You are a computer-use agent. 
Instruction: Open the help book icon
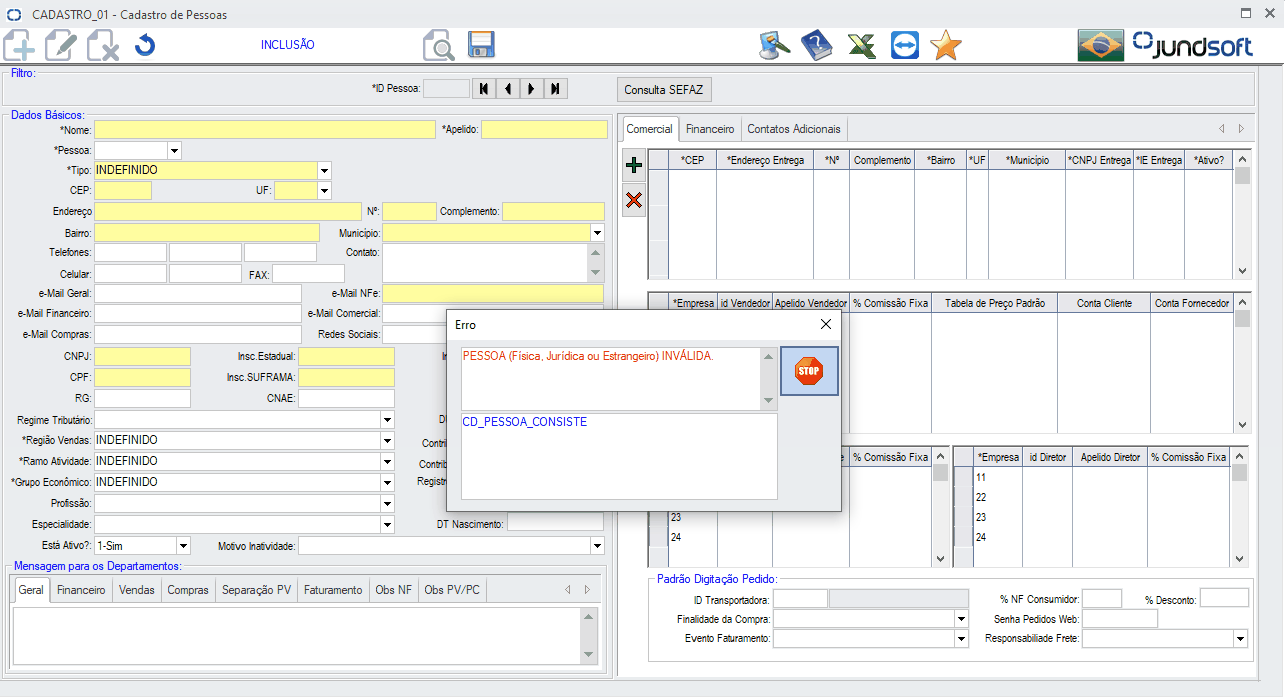(x=817, y=45)
